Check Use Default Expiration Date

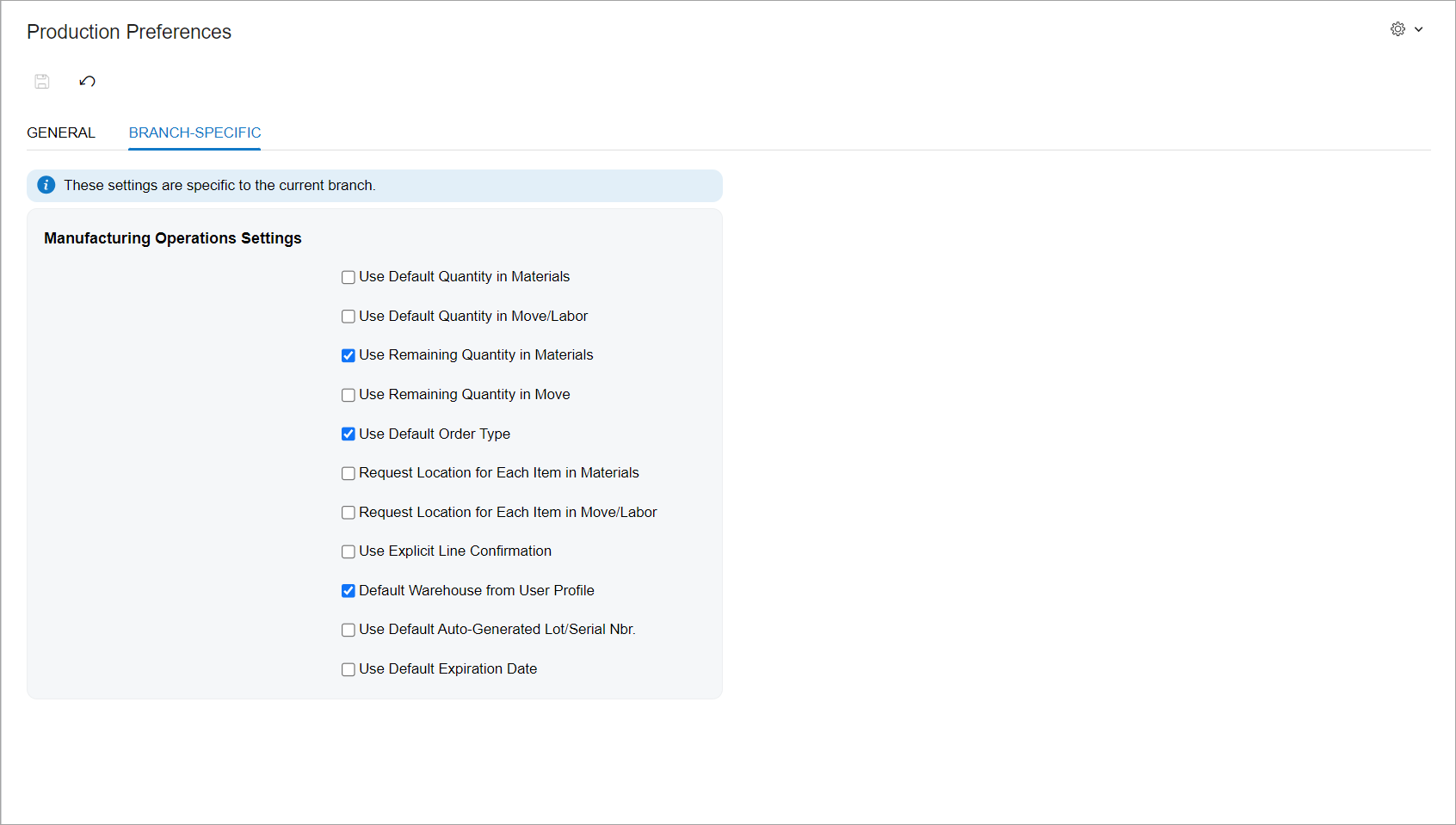tap(349, 669)
